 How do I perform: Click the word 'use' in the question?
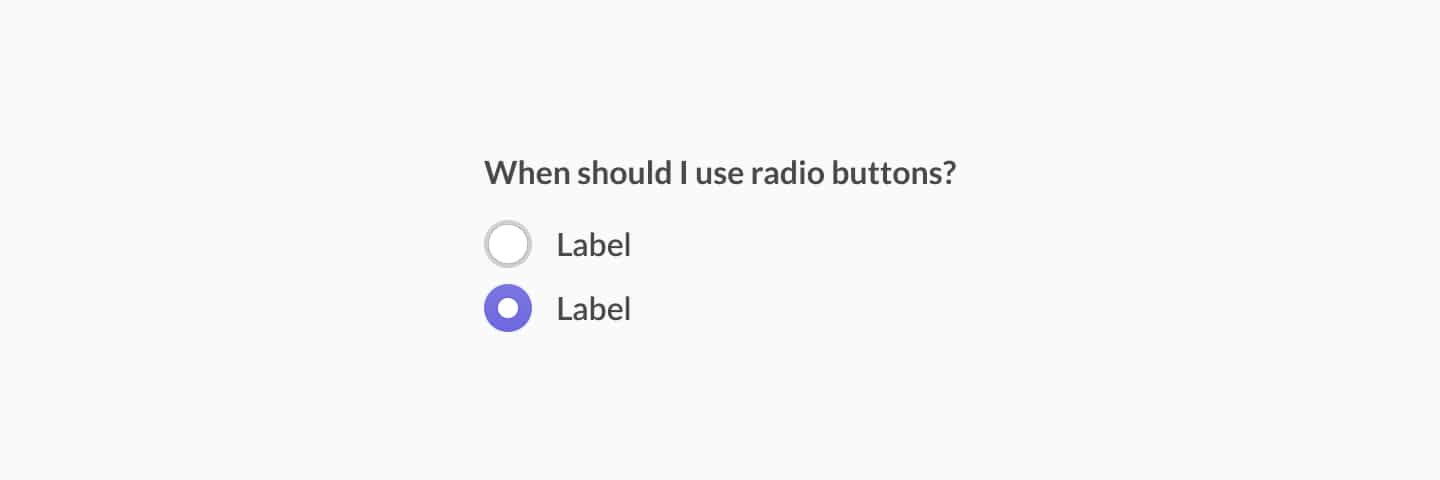(x=720, y=175)
